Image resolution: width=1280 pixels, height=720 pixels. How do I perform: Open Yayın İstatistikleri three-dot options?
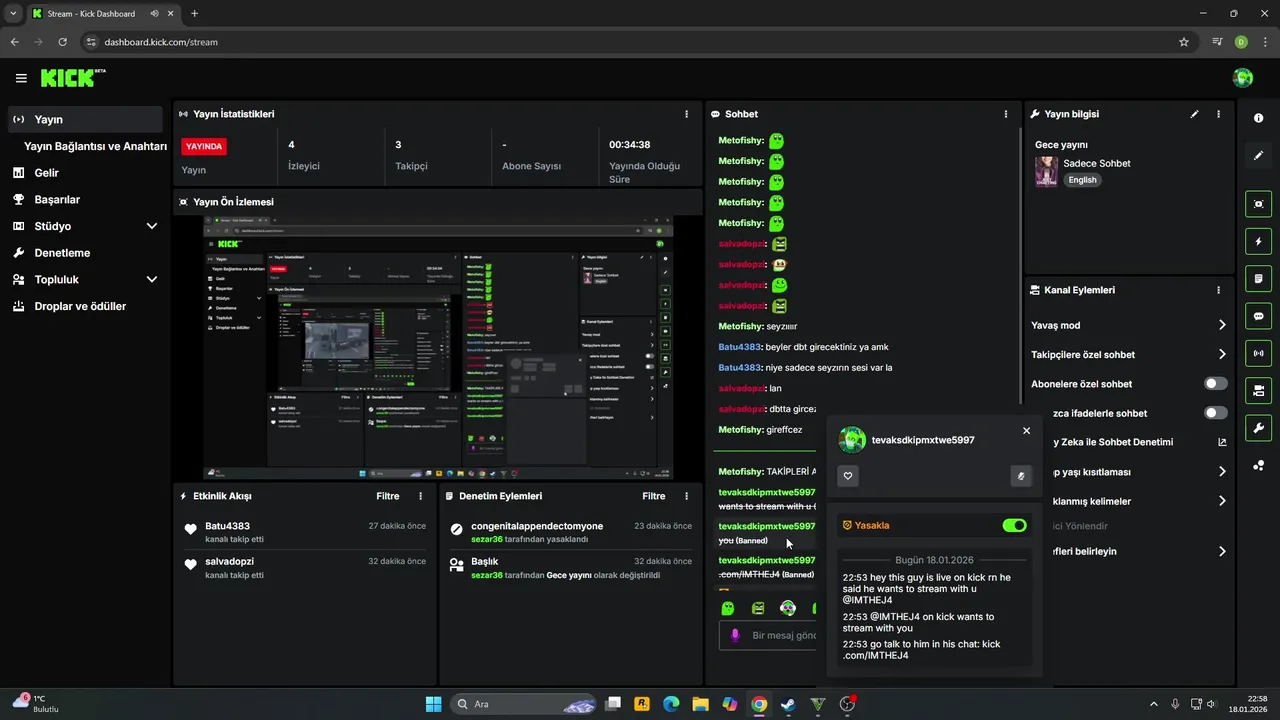point(686,114)
